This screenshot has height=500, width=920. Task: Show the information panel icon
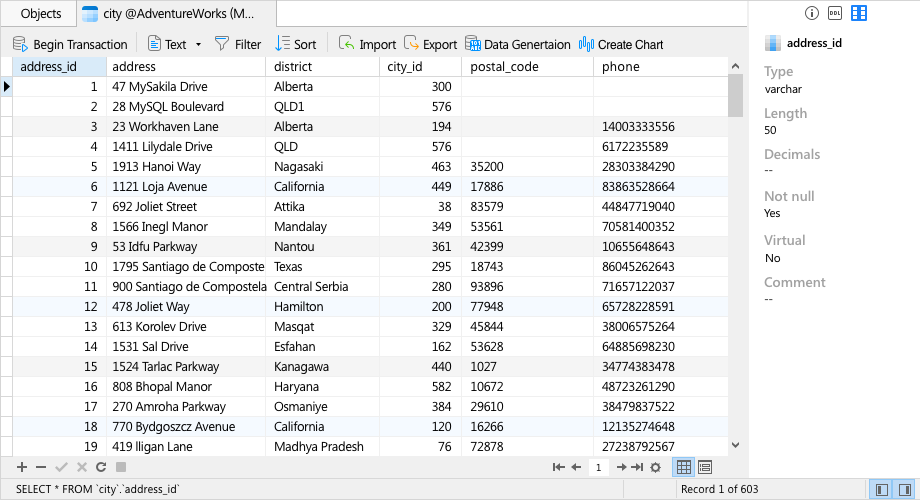pyautogui.click(x=811, y=13)
